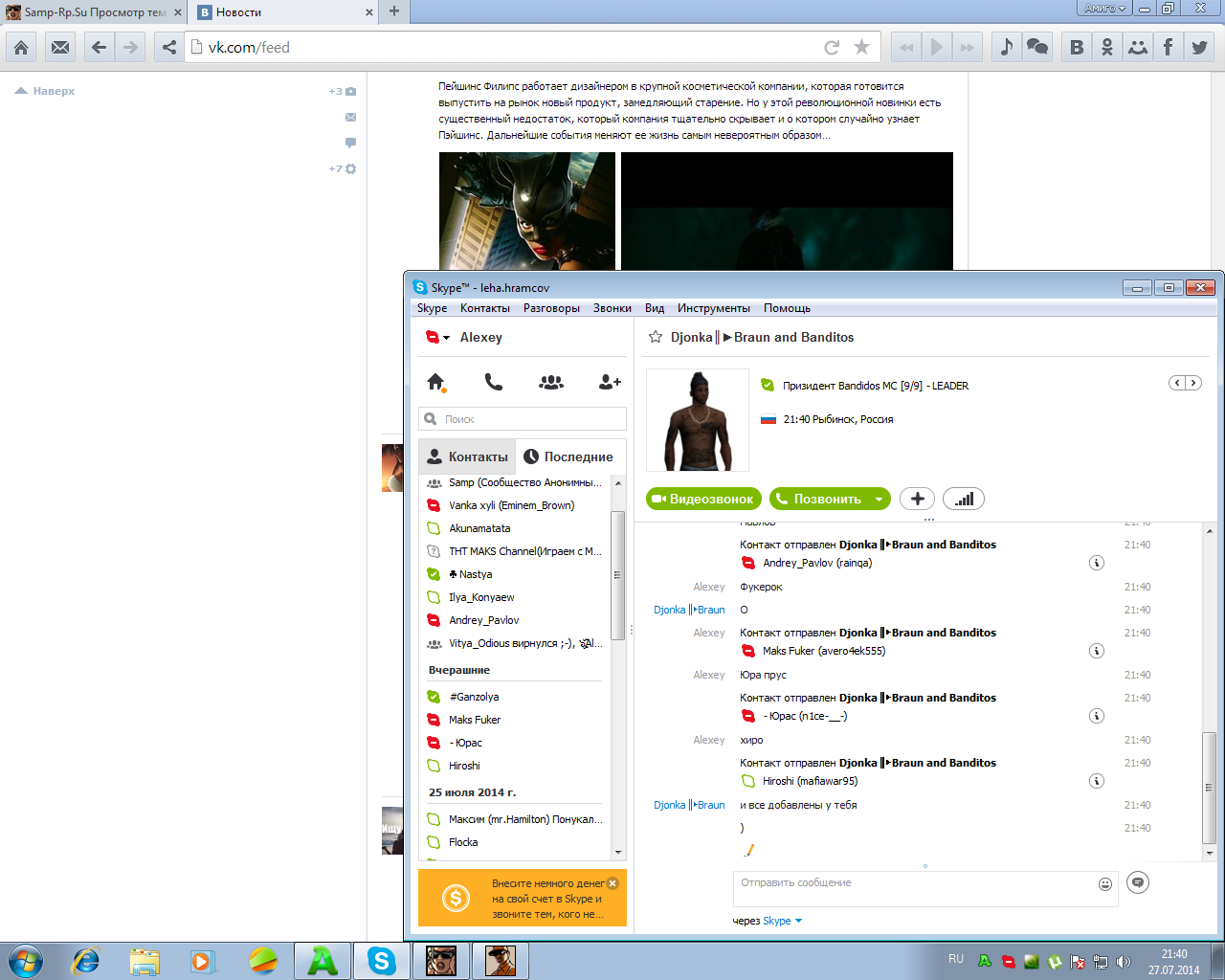Click Djonka sender name link in chat
The height and width of the screenshot is (980, 1225).
[689, 610]
